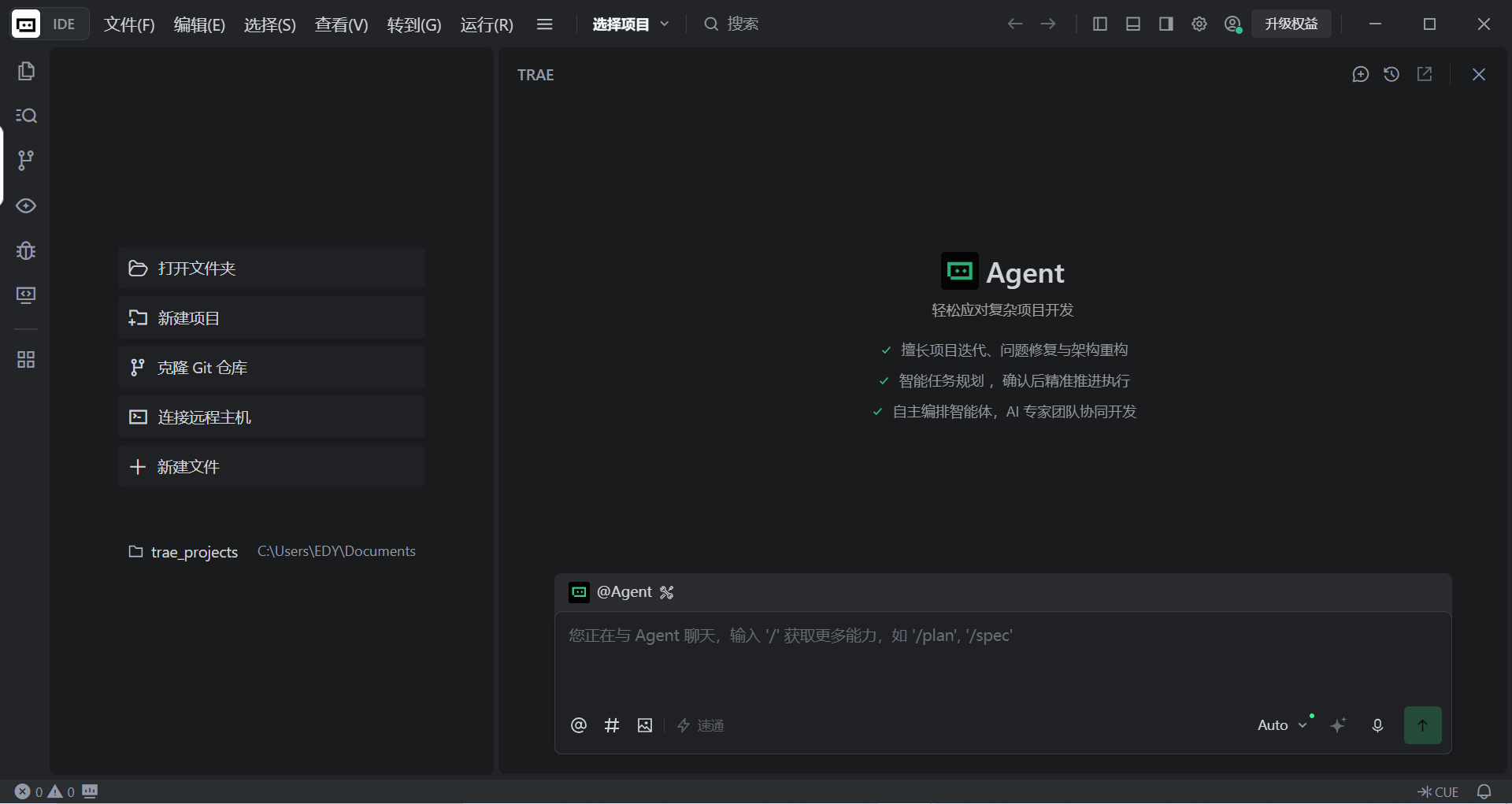Open the Debug bug icon in sidebar
Screen dimensions: 1512x804
coord(26,250)
